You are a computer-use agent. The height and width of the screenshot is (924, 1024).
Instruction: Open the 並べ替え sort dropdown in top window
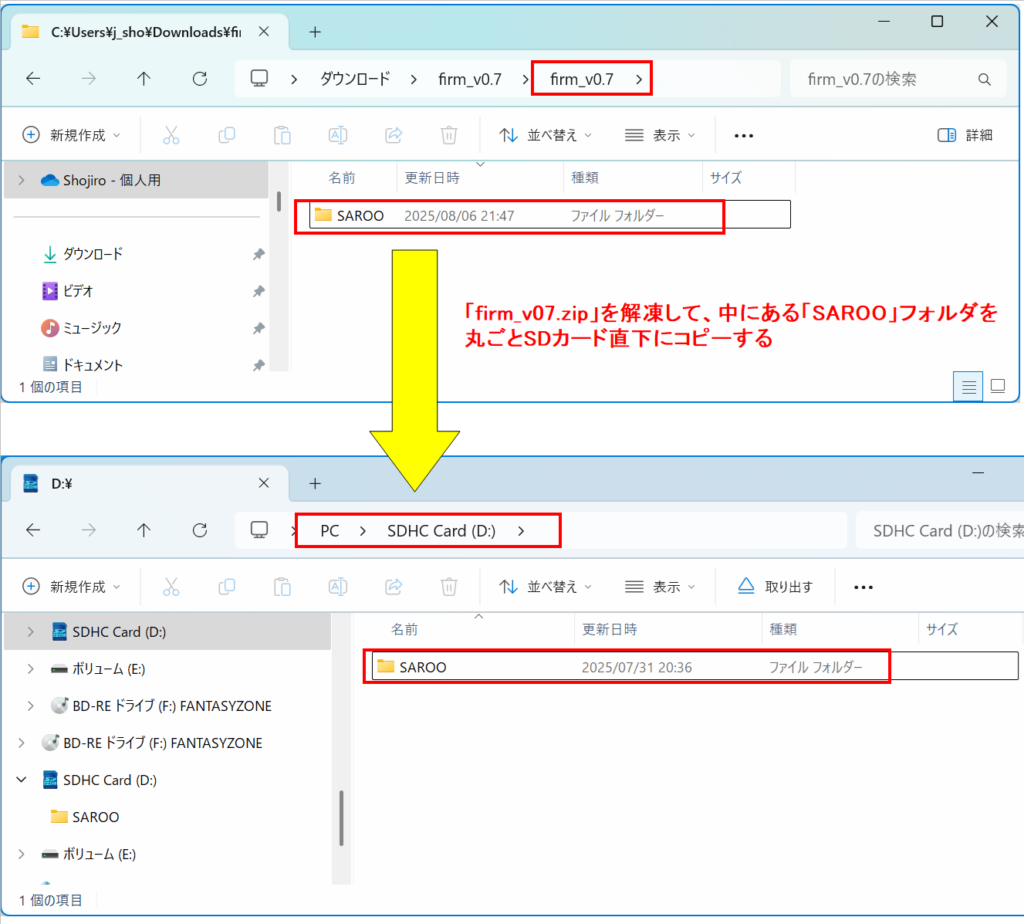546,135
